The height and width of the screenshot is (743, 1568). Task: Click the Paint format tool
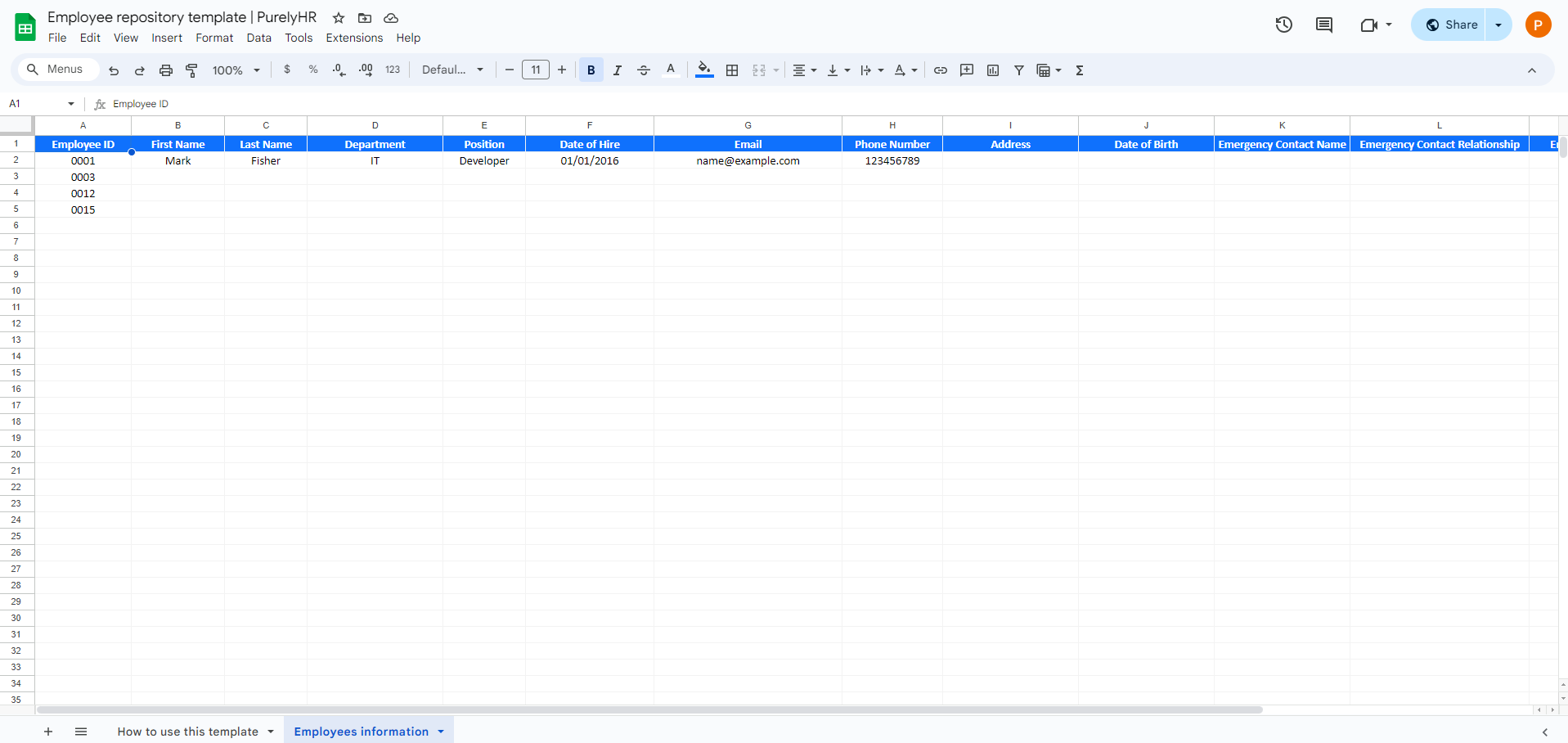coord(191,70)
